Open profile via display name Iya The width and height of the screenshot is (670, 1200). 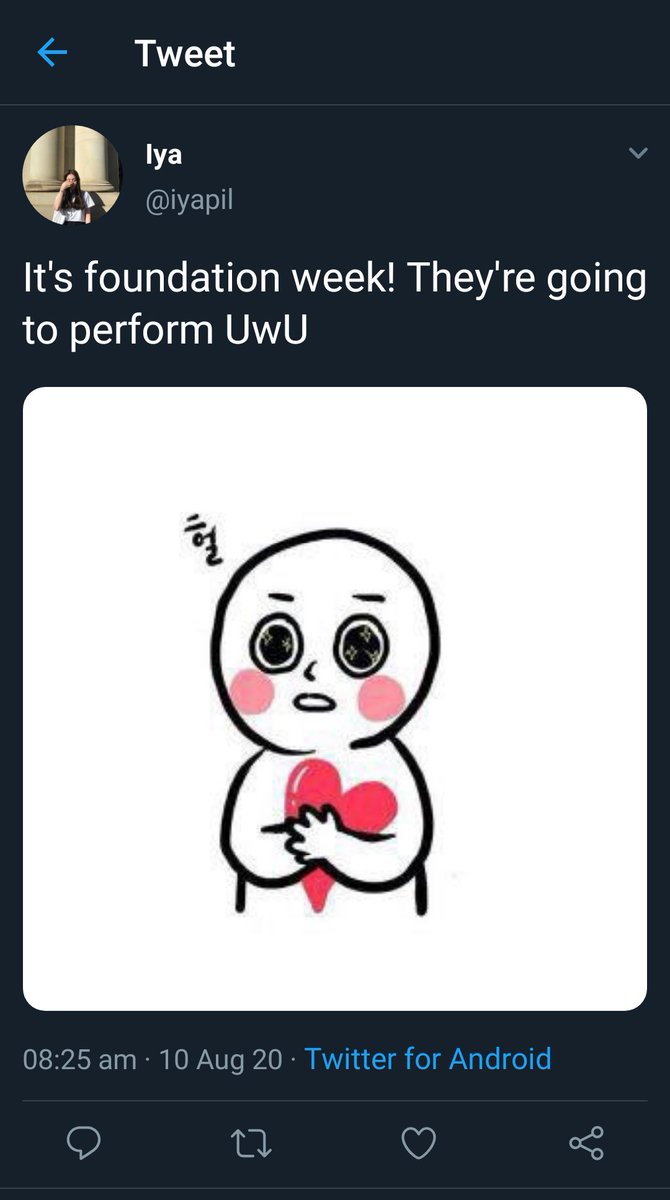[x=164, y=155]
